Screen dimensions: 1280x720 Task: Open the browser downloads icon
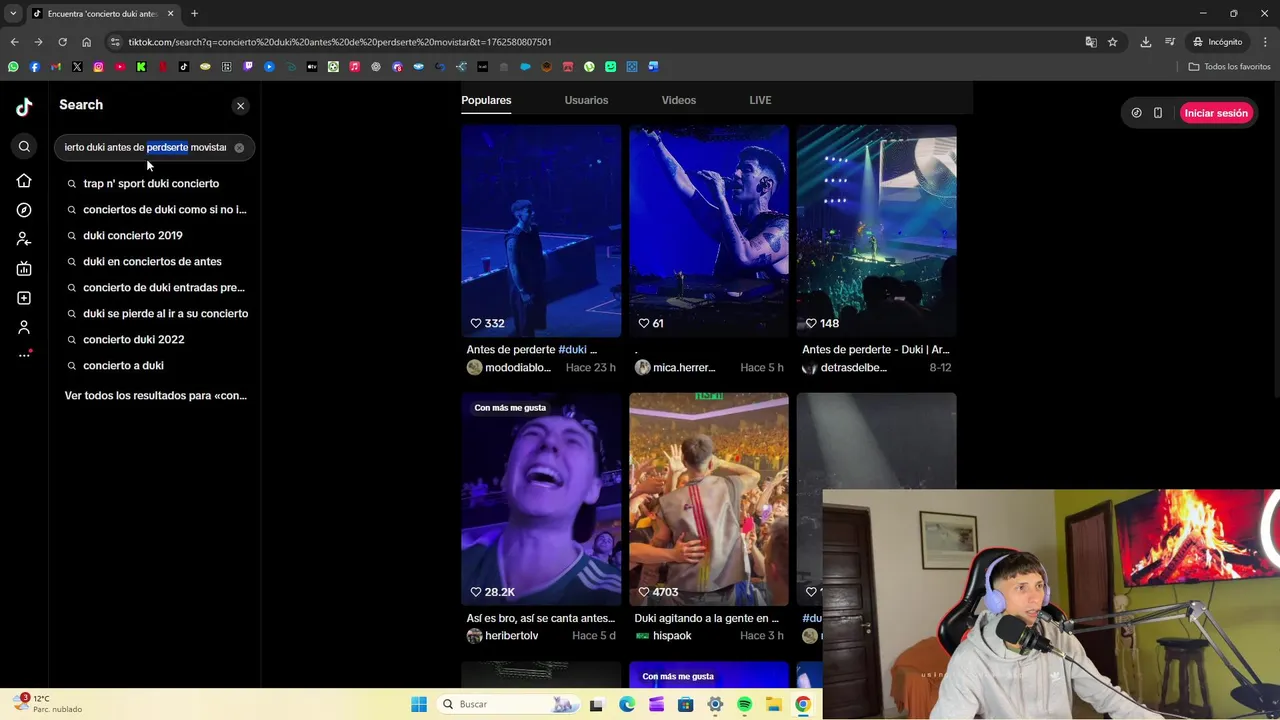1146,42
